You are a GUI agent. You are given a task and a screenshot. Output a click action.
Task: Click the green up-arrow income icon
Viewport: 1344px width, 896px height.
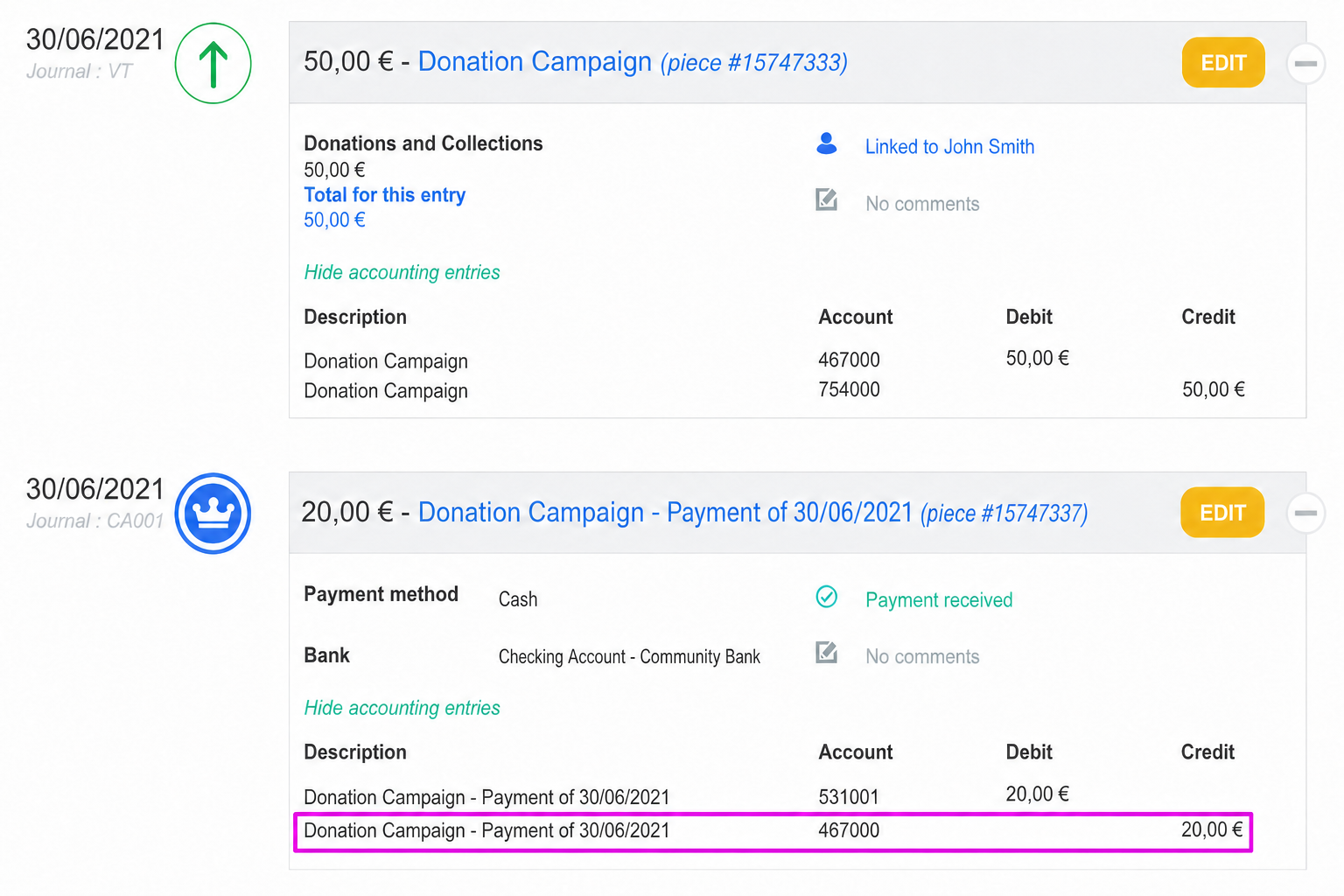[x=213, y=63]
